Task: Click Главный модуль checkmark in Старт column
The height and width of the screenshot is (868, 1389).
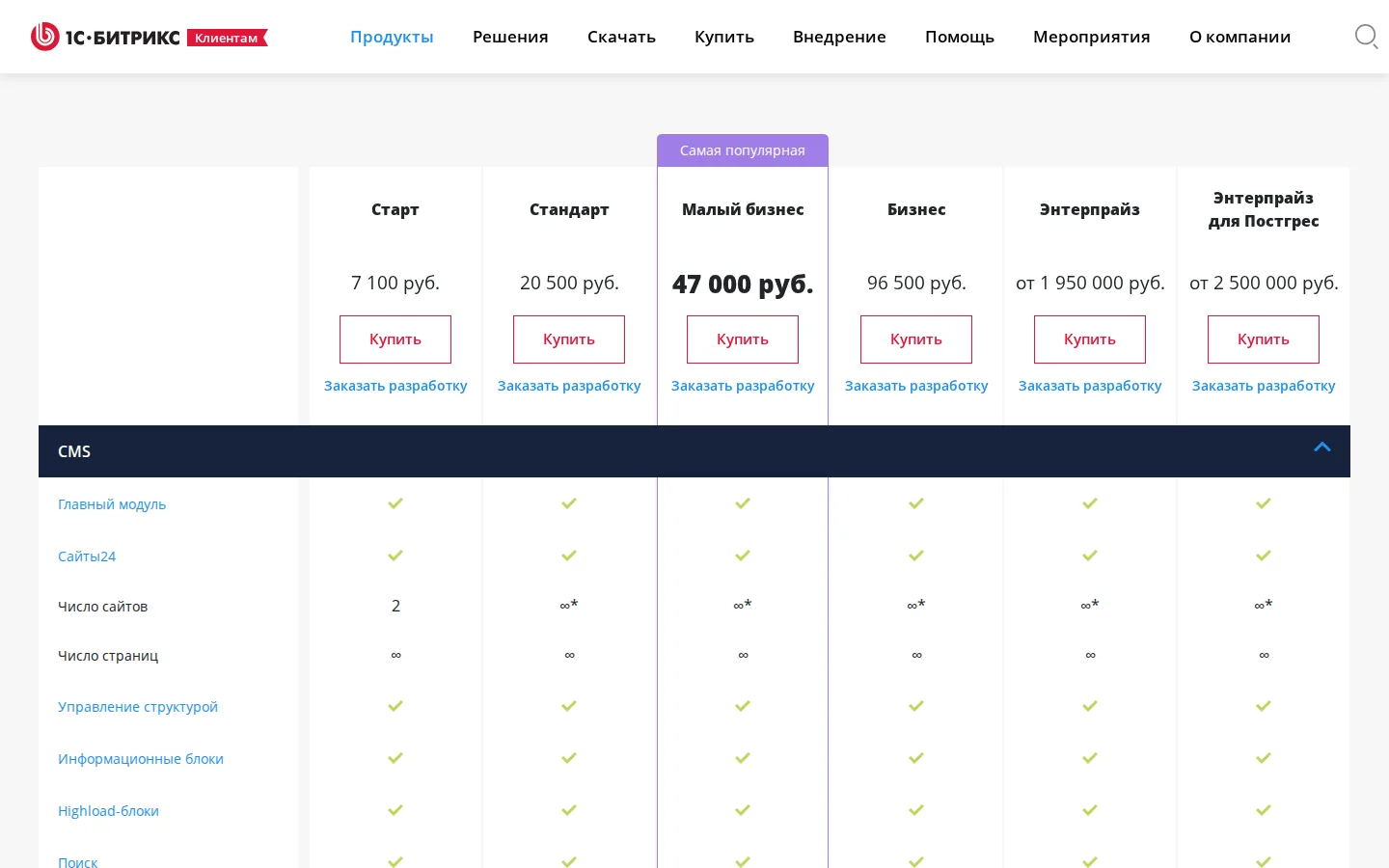Action: pos(395,503)
